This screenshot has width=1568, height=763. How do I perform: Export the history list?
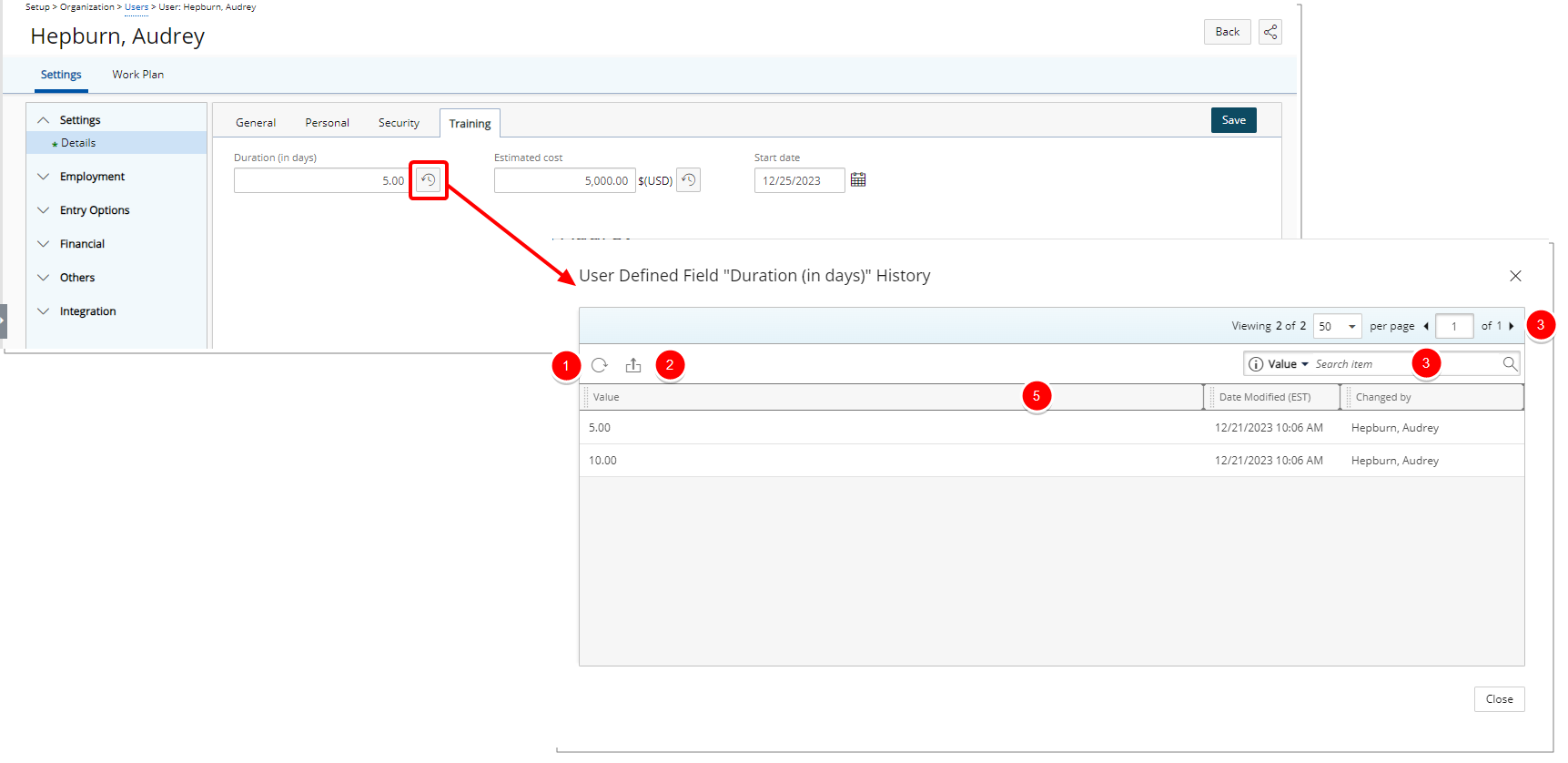633,365
